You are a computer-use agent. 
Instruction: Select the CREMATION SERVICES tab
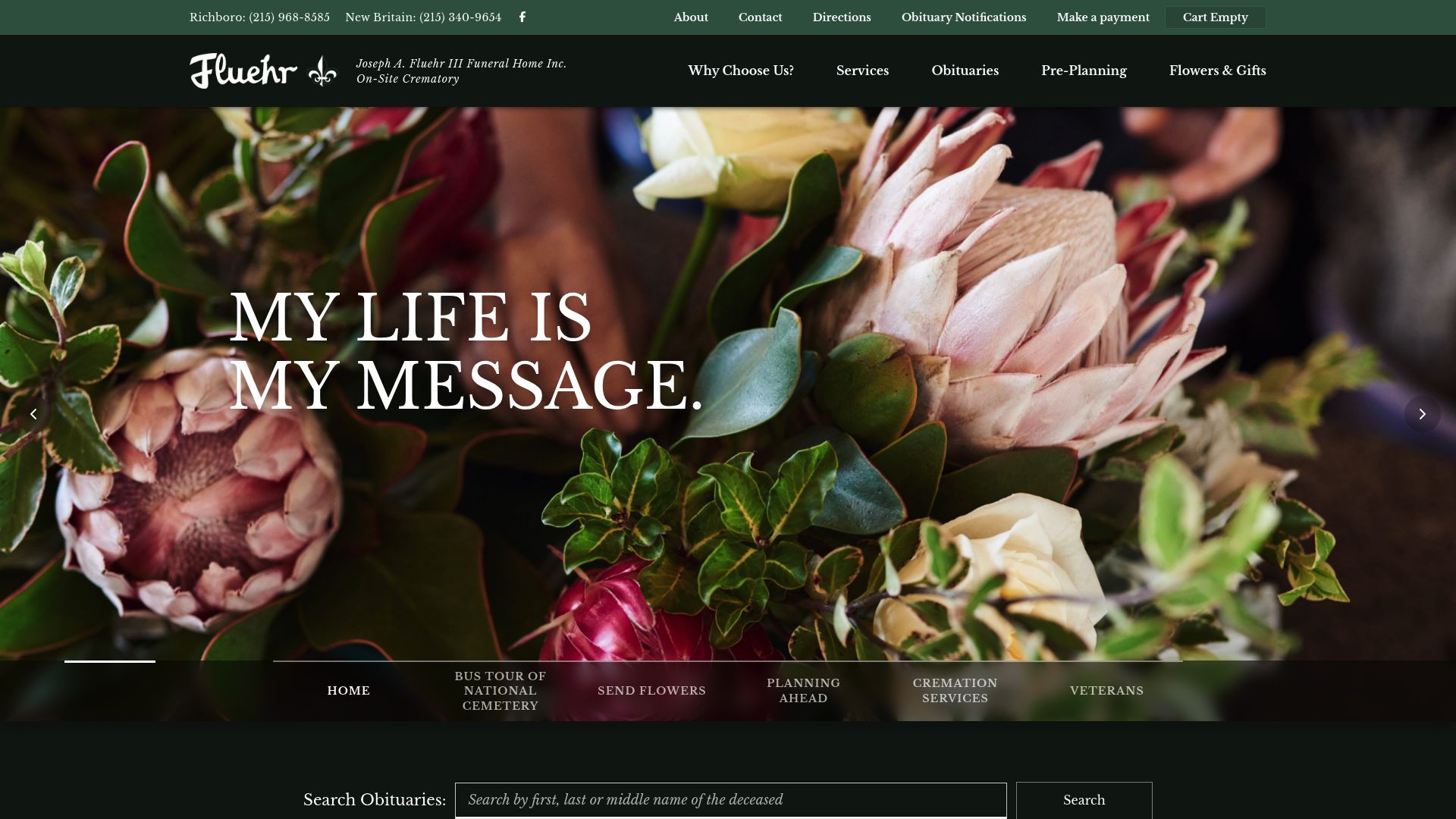(x=955, y=690)
